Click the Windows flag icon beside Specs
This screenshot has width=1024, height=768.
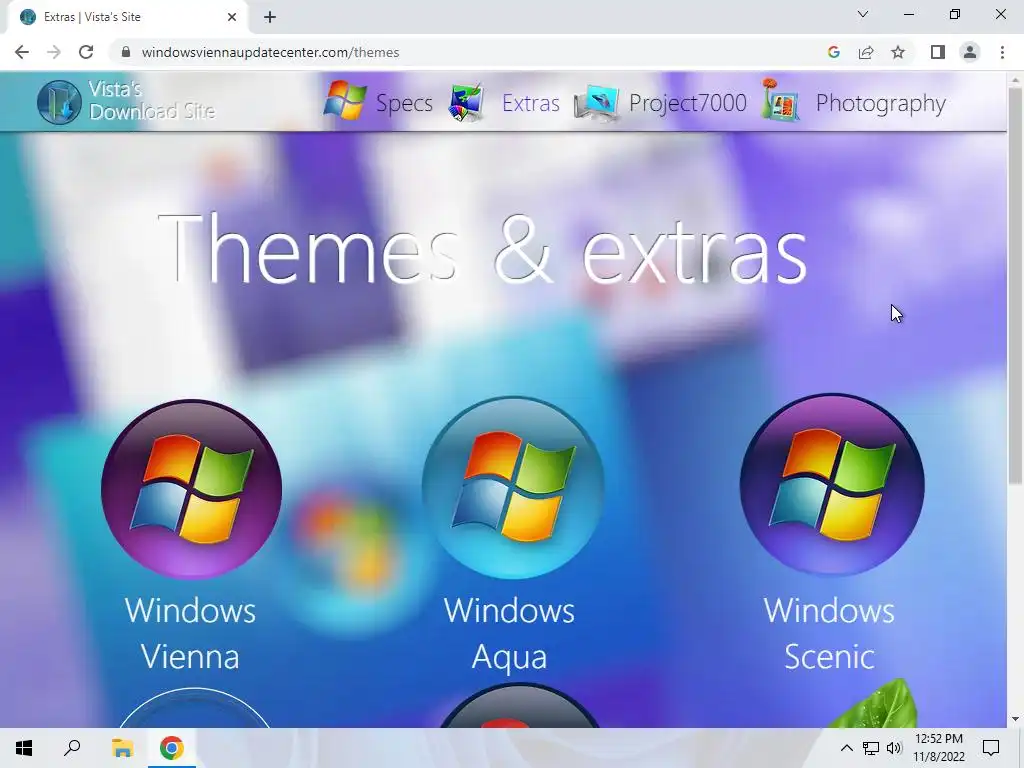coord(345,101)
